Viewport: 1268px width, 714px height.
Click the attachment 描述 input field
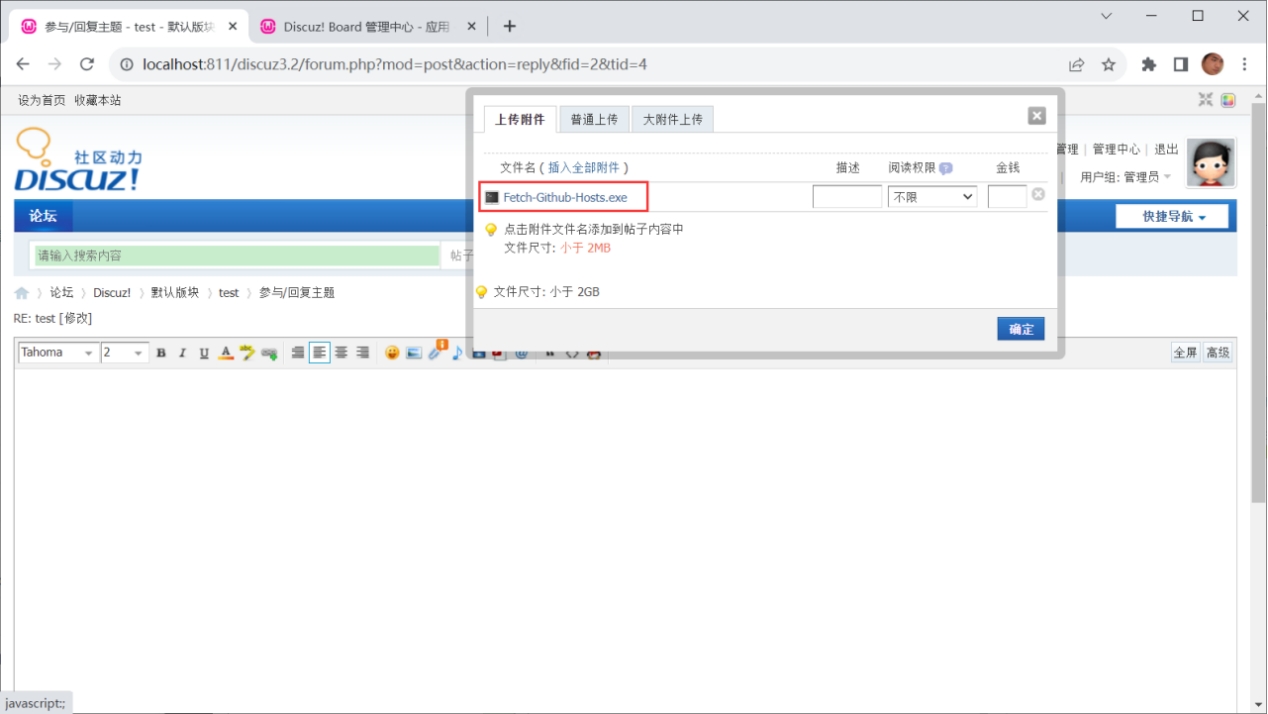coord(847,197)
